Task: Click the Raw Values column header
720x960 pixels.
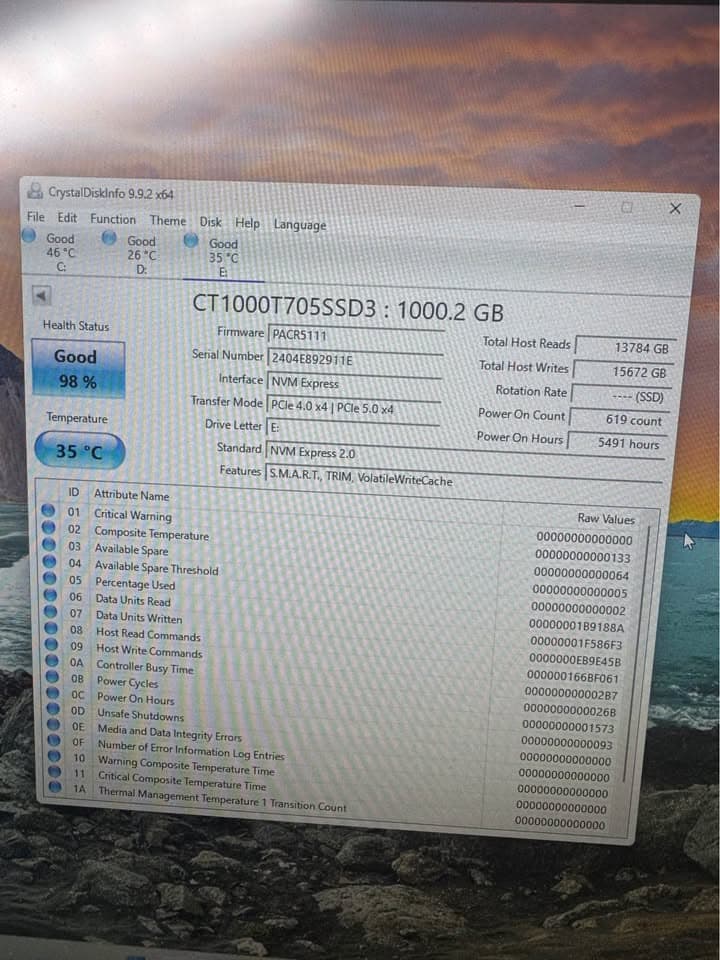Action: tap(606, 519)
